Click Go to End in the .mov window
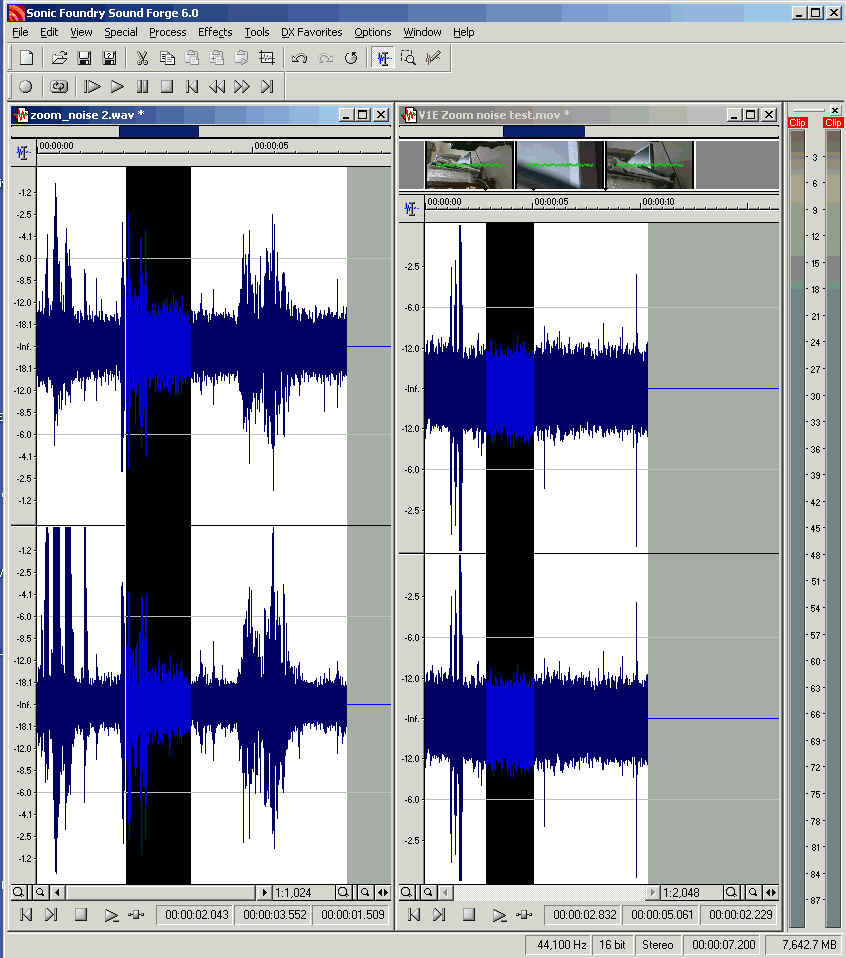The width and height of the screenshot is (846, 958). coord(439,914)
